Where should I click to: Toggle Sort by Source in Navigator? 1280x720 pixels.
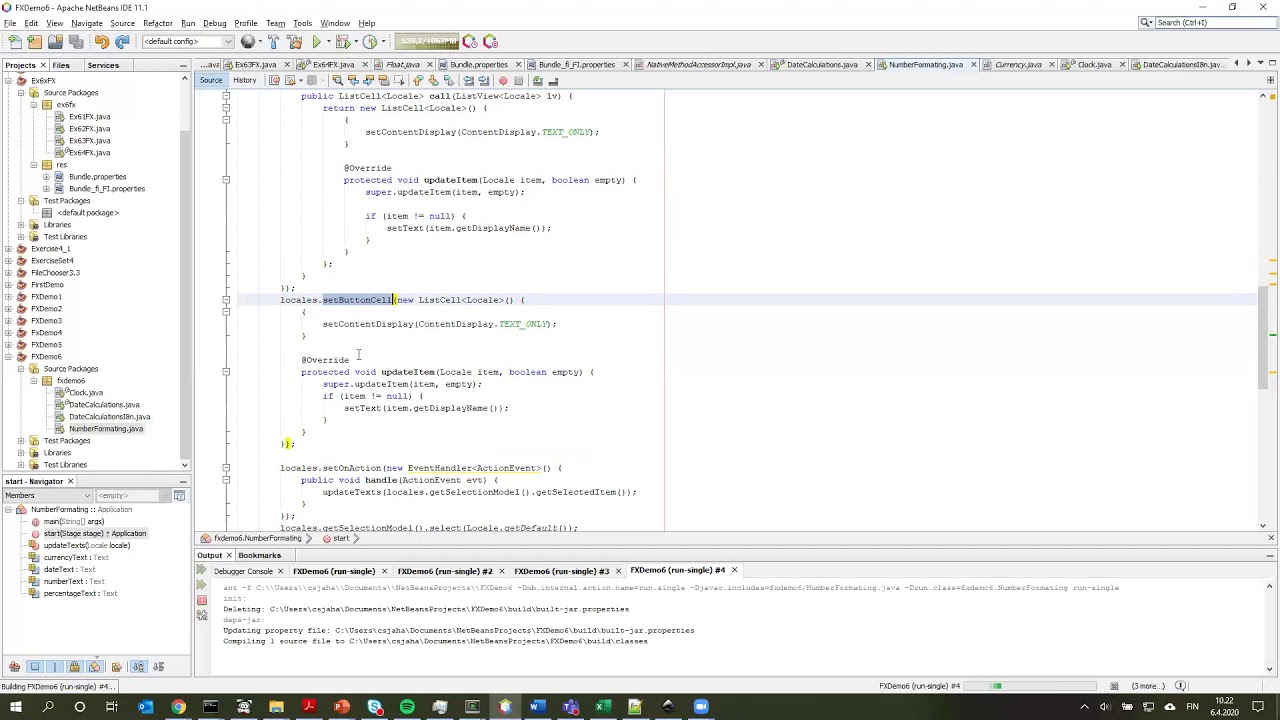click(158, 667)
